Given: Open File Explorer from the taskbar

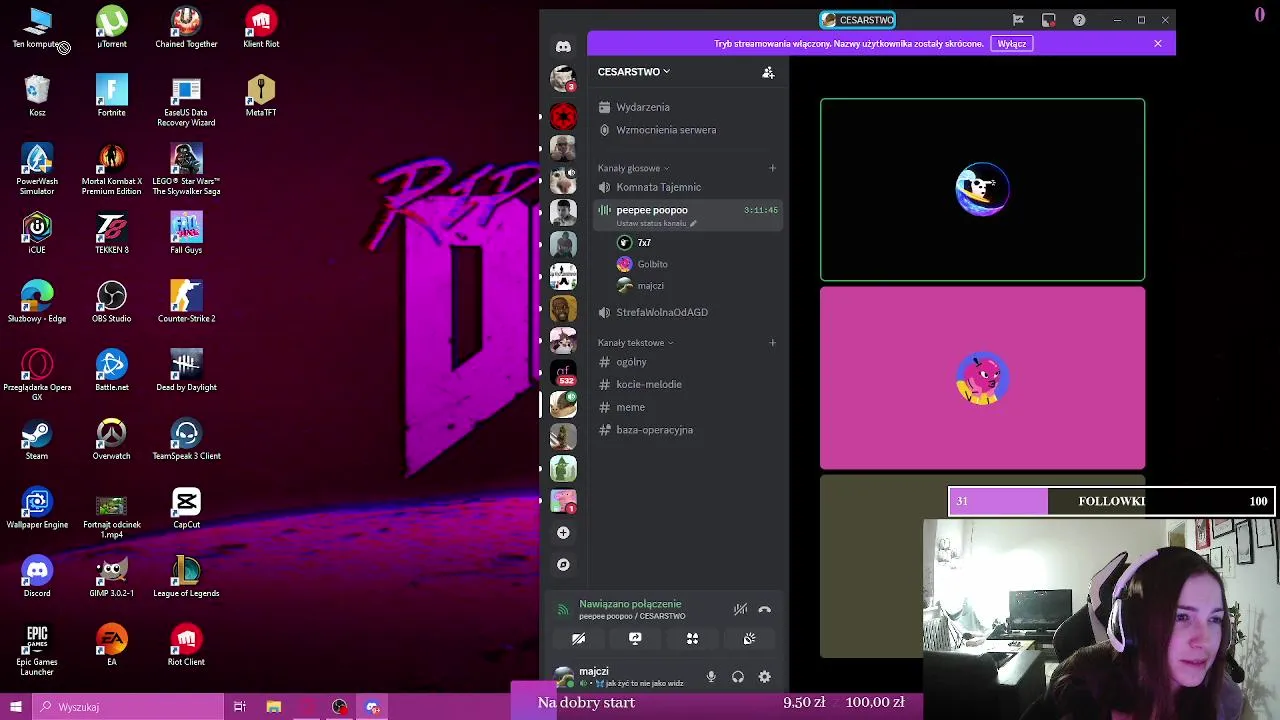Looking at the screenshot, I should pyautogui.click(x=273, y=707).
